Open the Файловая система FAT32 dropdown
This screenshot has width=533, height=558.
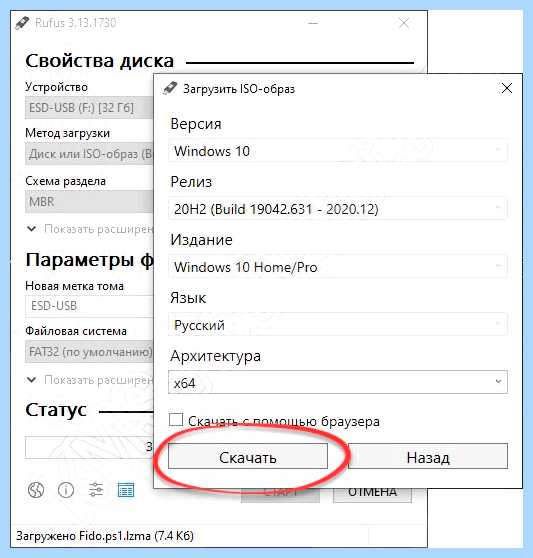click(x=89, y=352)
